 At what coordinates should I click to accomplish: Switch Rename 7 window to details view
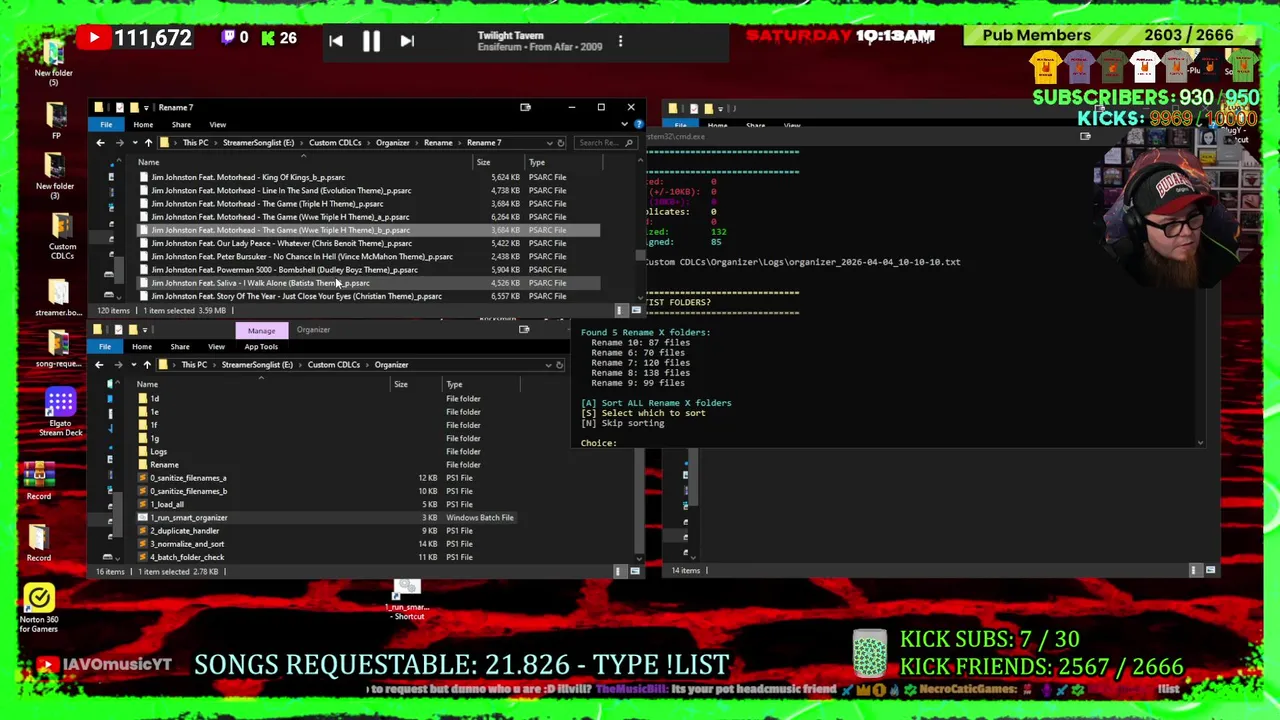click(620, 310)
